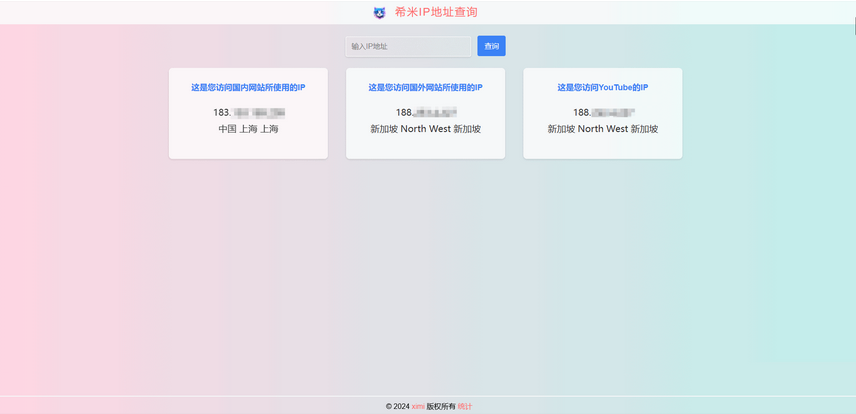The width and height of the screenshot is (856, 414).
Task: Click the 这是您访问YouTube的IP heading
Action: click(x=603, y=88)
